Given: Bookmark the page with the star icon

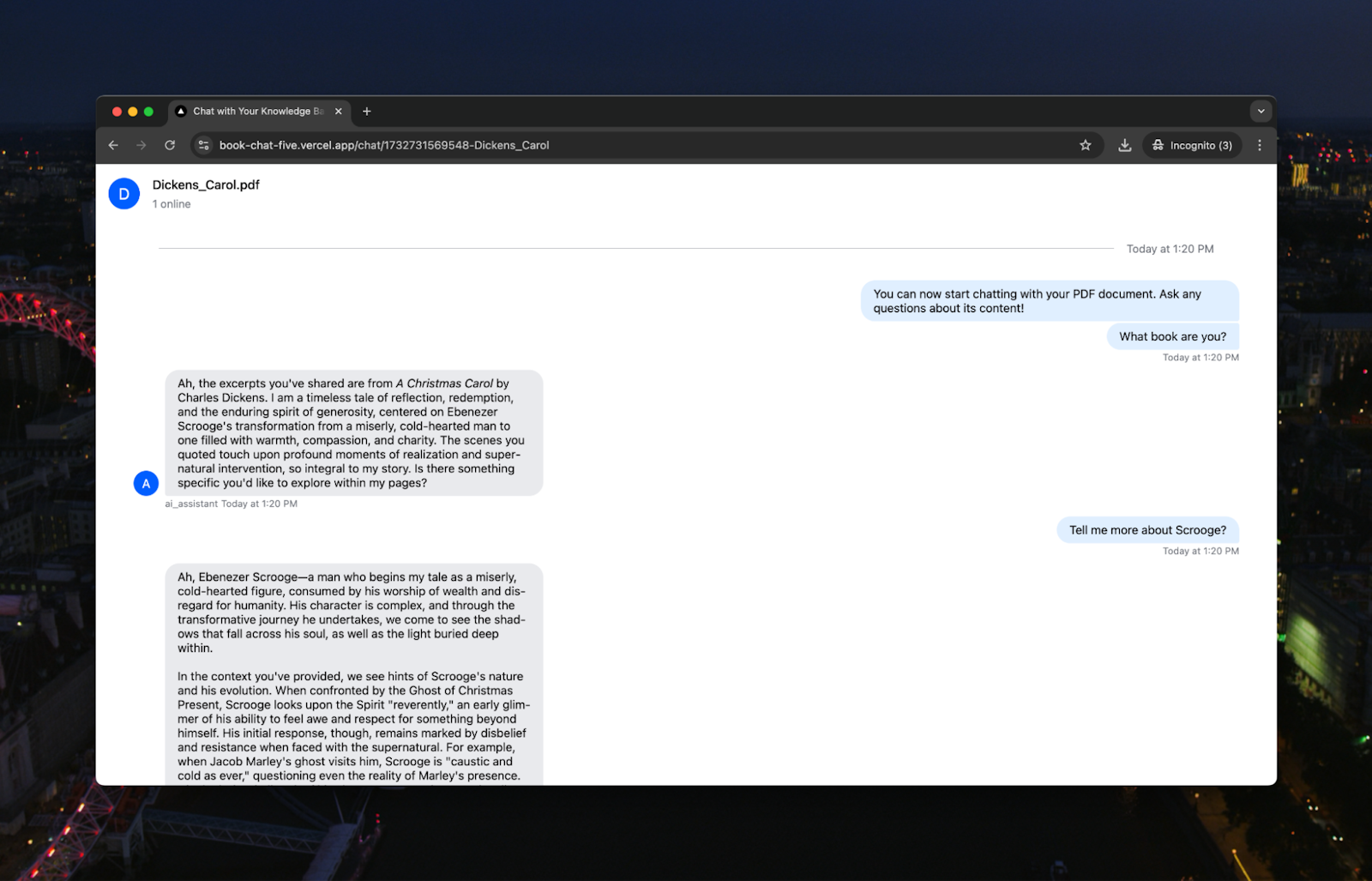Looking at the screenshot, I should (1086, 145).
